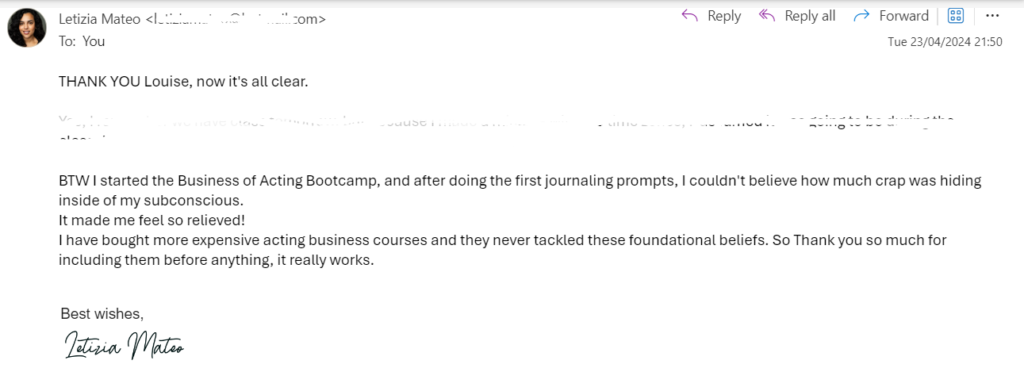Open Letizia Mateo's profile photo
This screenshot has height=391, width=1024.
pos(27,27)
